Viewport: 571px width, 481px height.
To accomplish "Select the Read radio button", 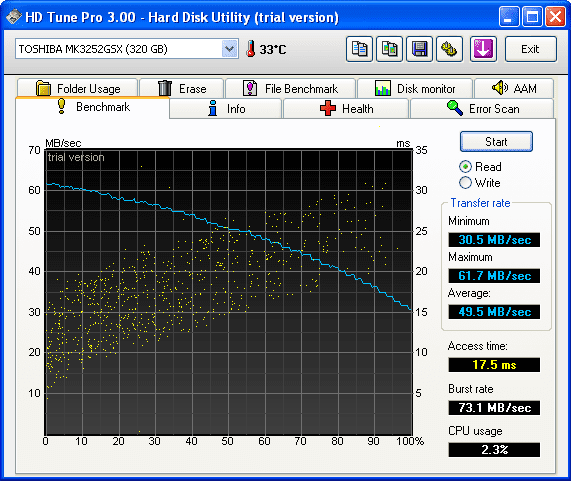I will pyautogui.click(x=465, y=167).
